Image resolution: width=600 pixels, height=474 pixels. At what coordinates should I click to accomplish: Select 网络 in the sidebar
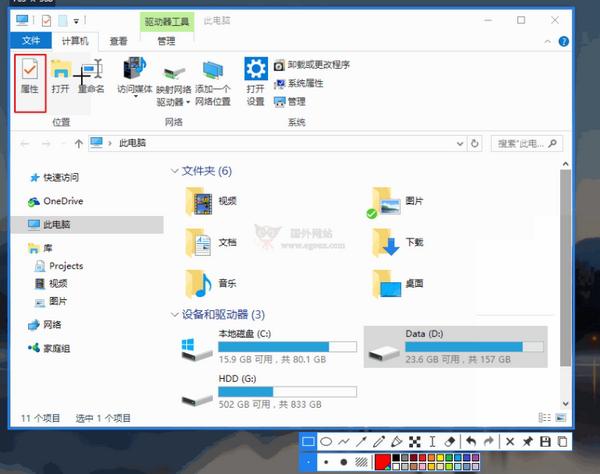[x=44, y=325]
